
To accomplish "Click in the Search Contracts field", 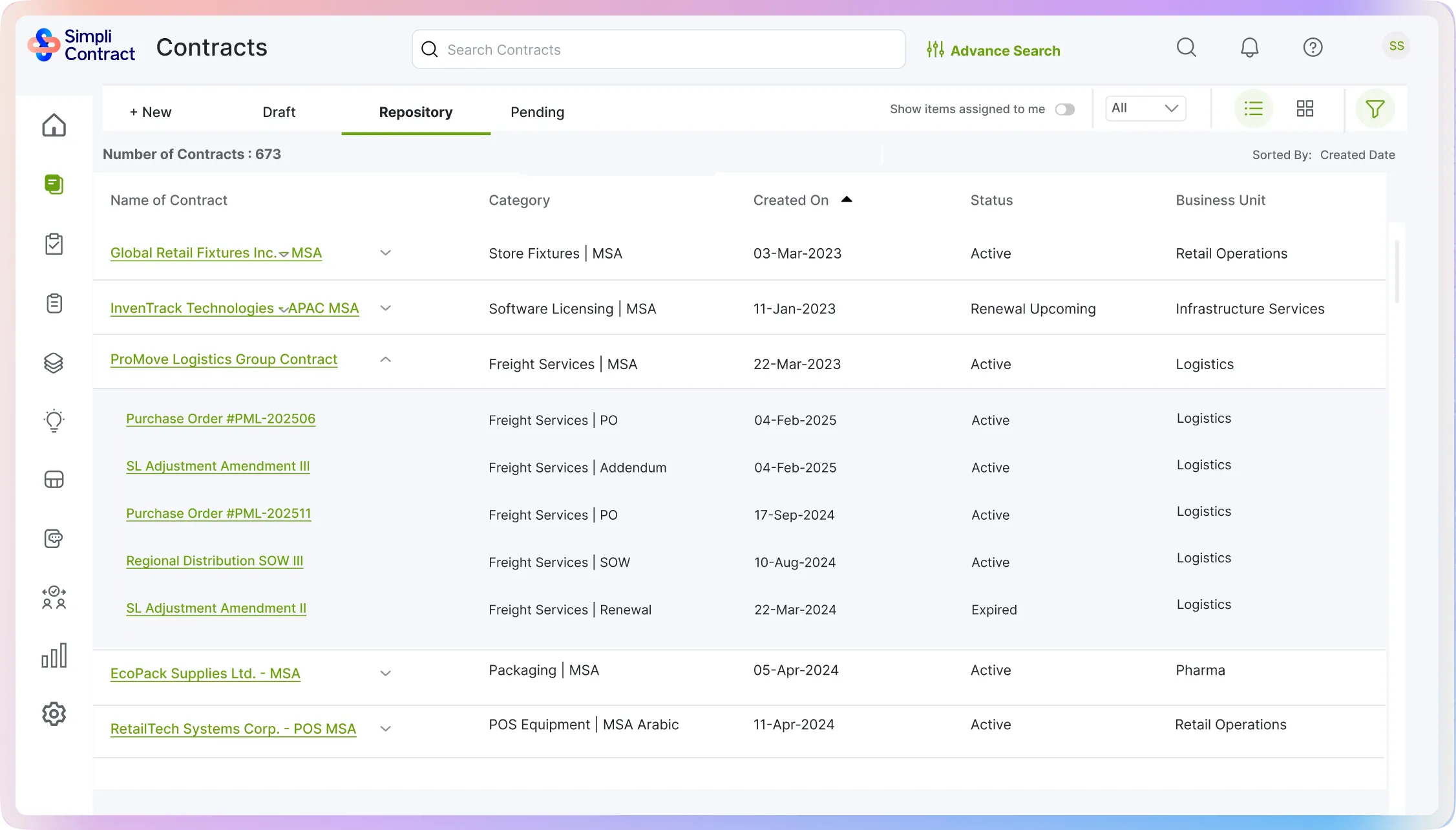I will [x=659, y=49].
